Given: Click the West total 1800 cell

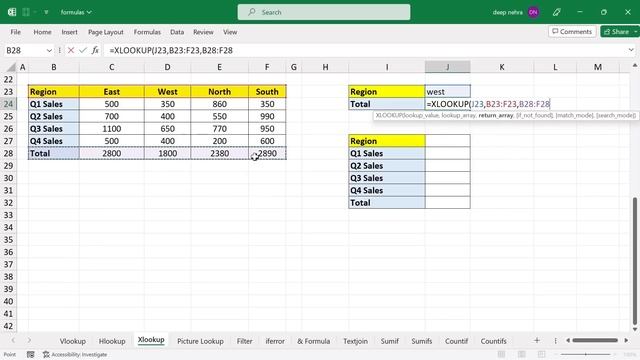Looking at the screenshot, I should pyautogui.click(x=167, y=153).
